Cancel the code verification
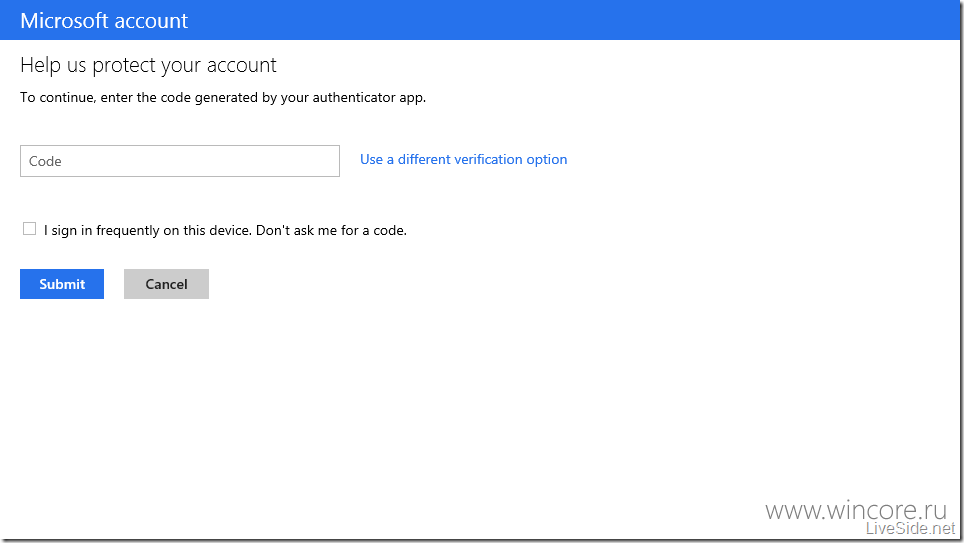The height and width of the screenshot is (543, 964). pyautogui.click(x=166, y=284)
